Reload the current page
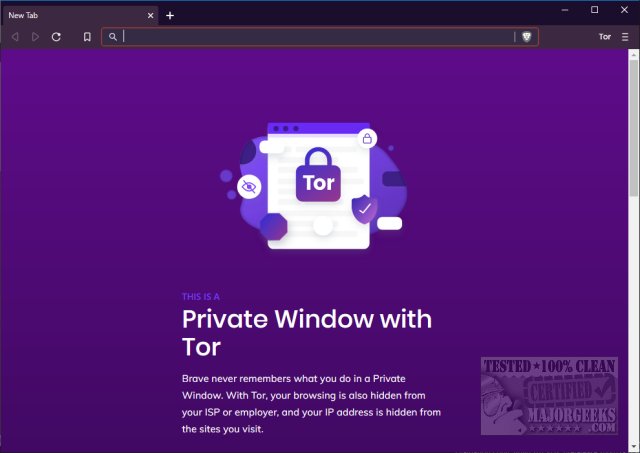The height and width of the screenshot is (453, 640). click(x=56, y=37)
